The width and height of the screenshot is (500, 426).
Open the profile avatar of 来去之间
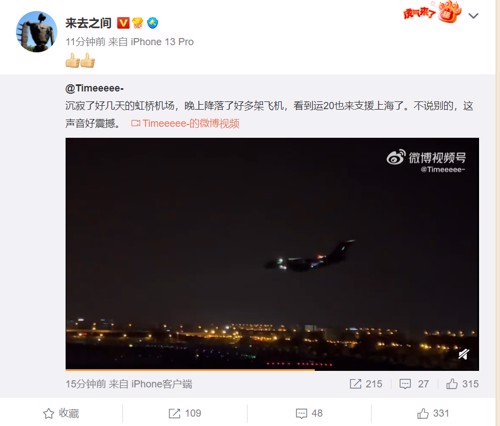pos(37,32)
